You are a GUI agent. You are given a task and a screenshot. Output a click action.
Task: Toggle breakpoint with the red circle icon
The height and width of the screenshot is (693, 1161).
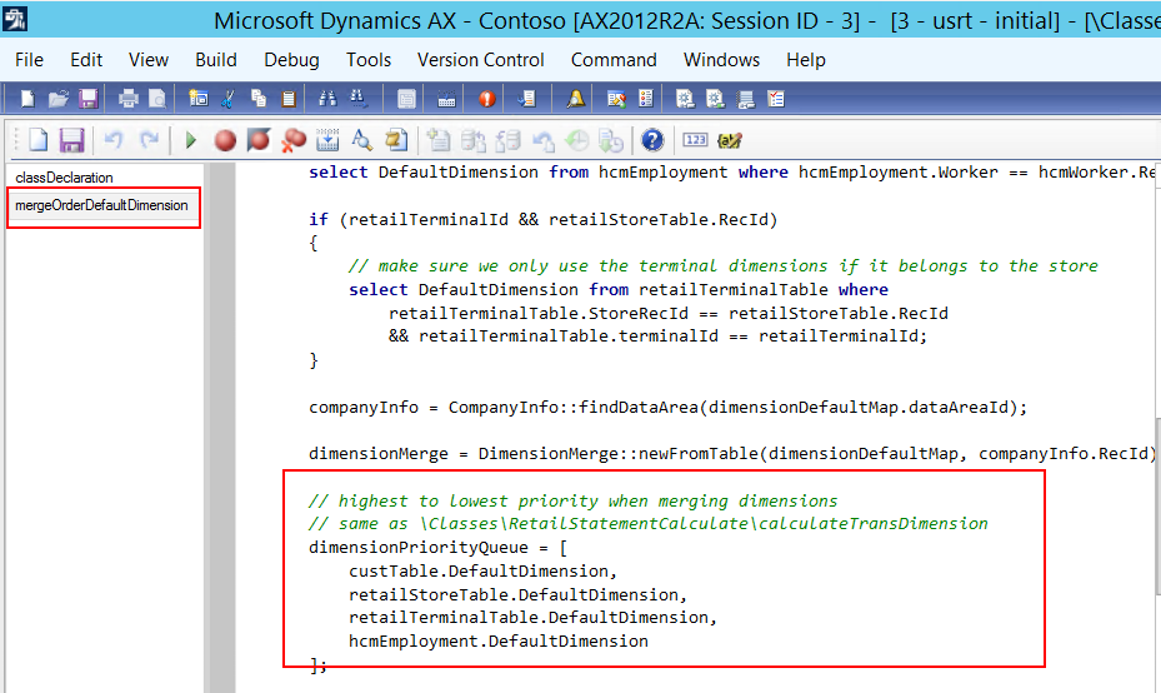tap(225, 140)
